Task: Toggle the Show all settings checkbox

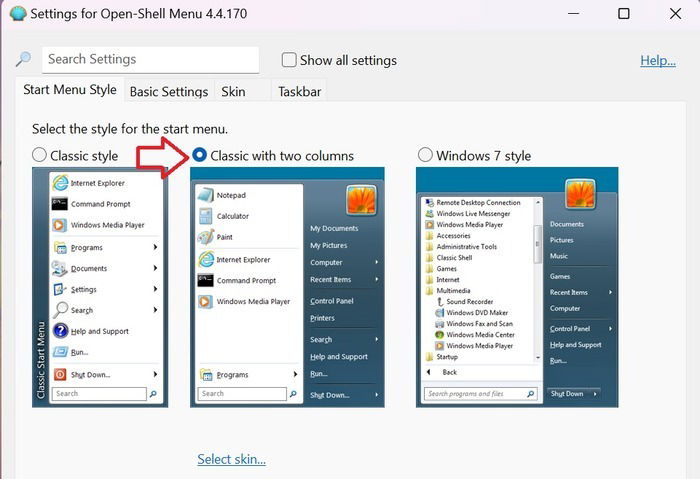Action: click(289, 60)
